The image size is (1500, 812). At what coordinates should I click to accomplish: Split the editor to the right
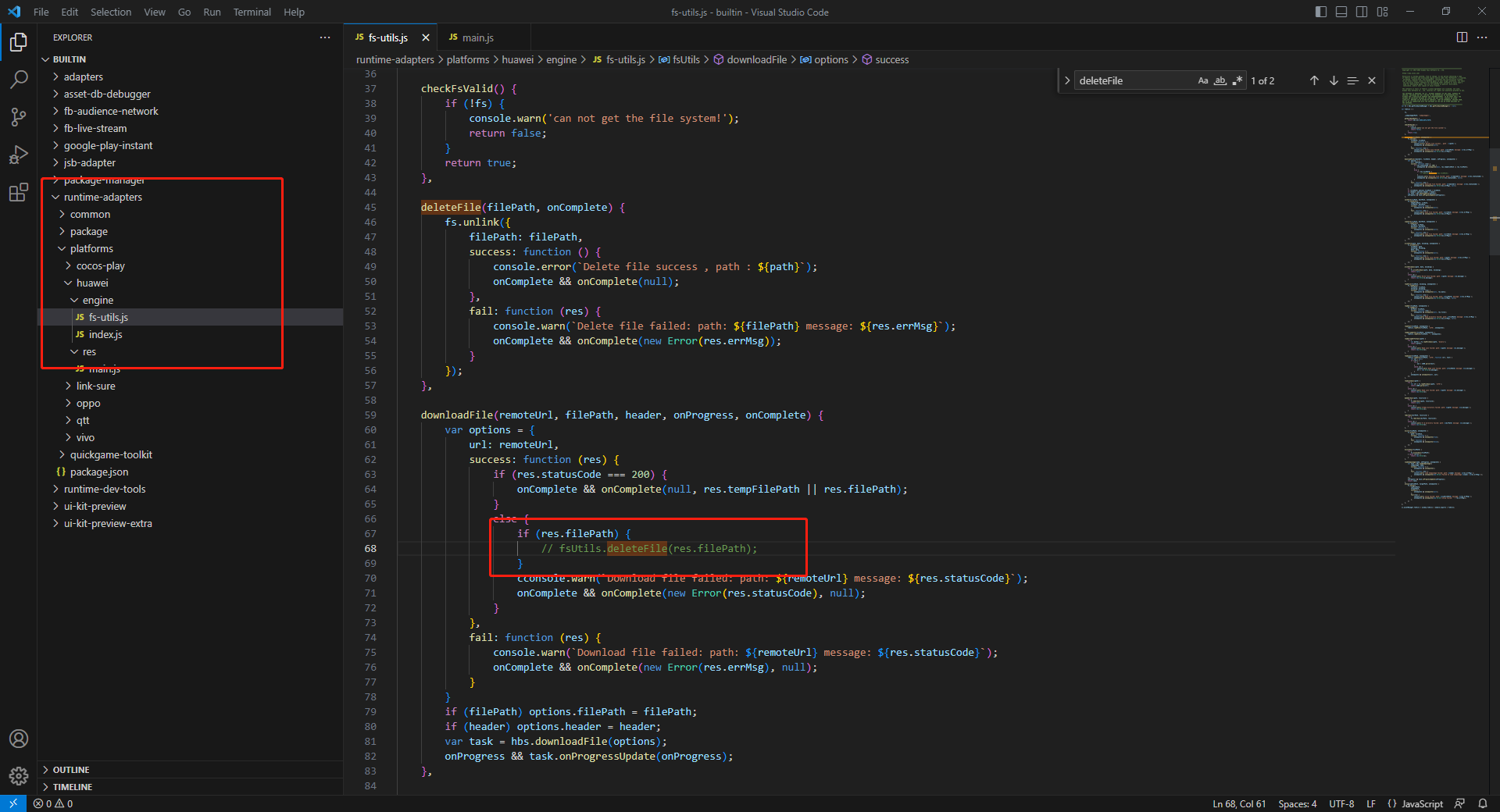pos(1462,37)
